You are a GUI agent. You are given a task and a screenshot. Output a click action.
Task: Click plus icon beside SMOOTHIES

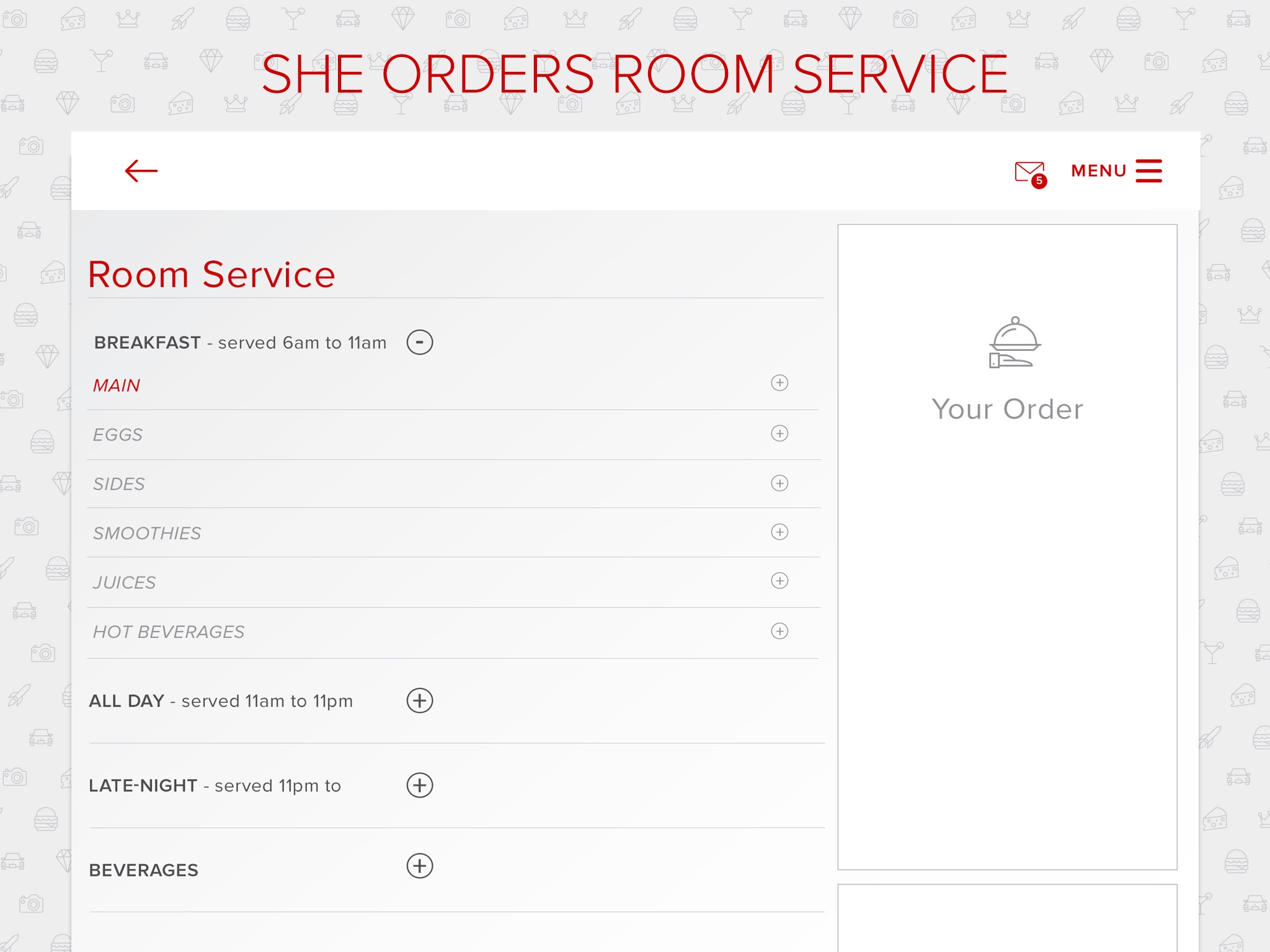779,532
